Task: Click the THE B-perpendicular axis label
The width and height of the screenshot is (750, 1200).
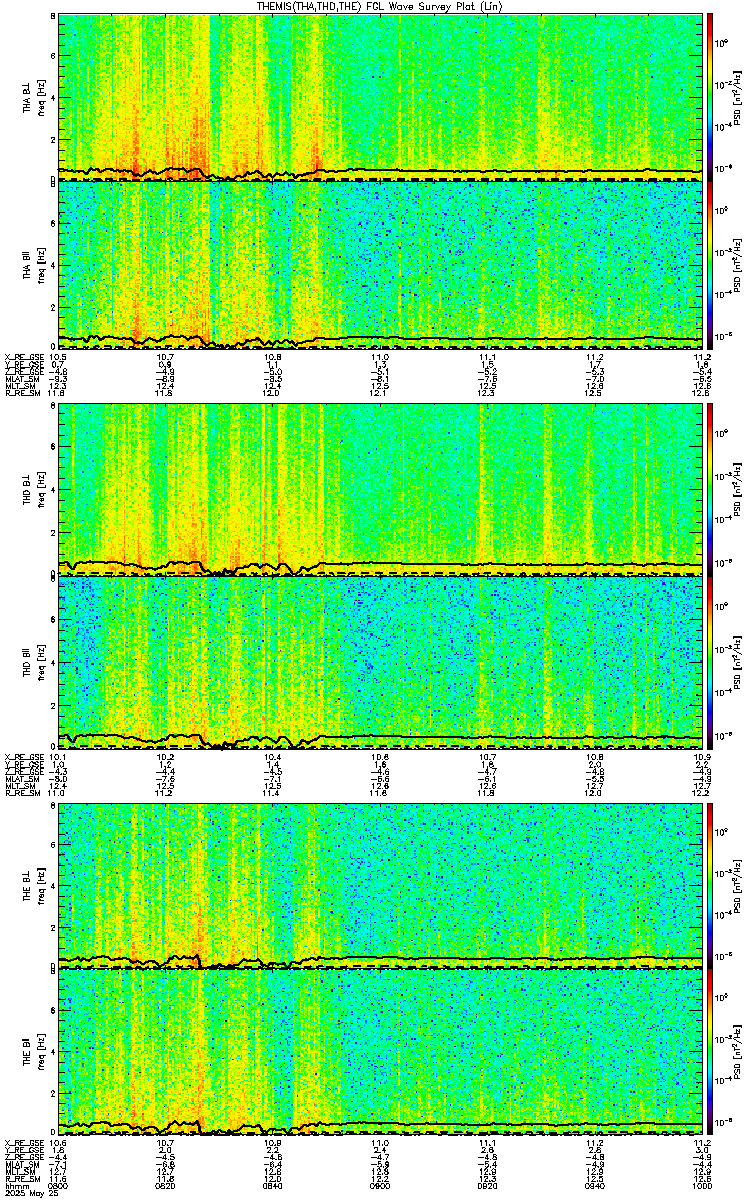Action: click(x=28, y=885)
